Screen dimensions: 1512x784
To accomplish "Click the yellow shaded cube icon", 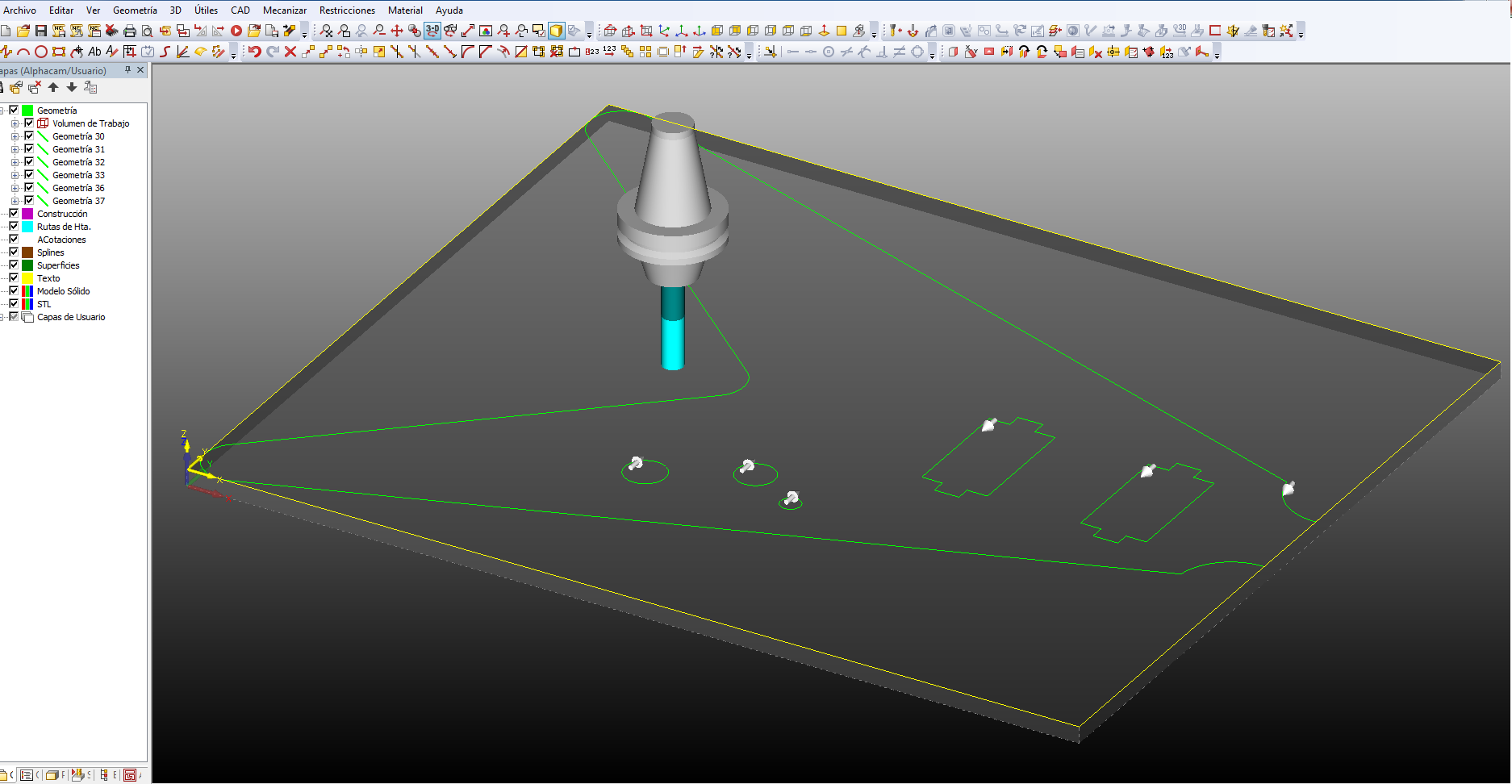I will tap(557, 31).
